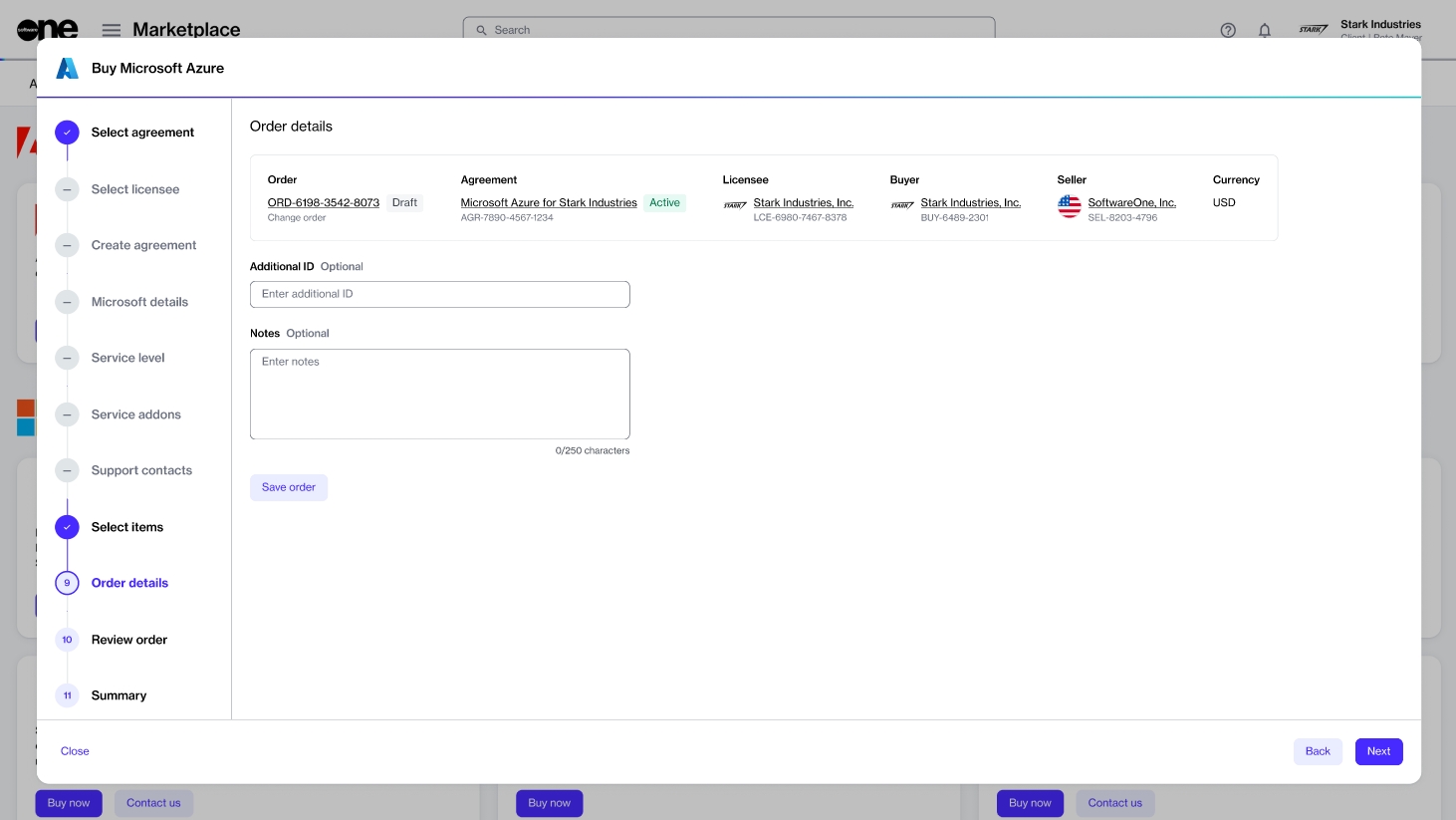Open the SoftwareOne, Inc. seller link

pos(1131,202)
